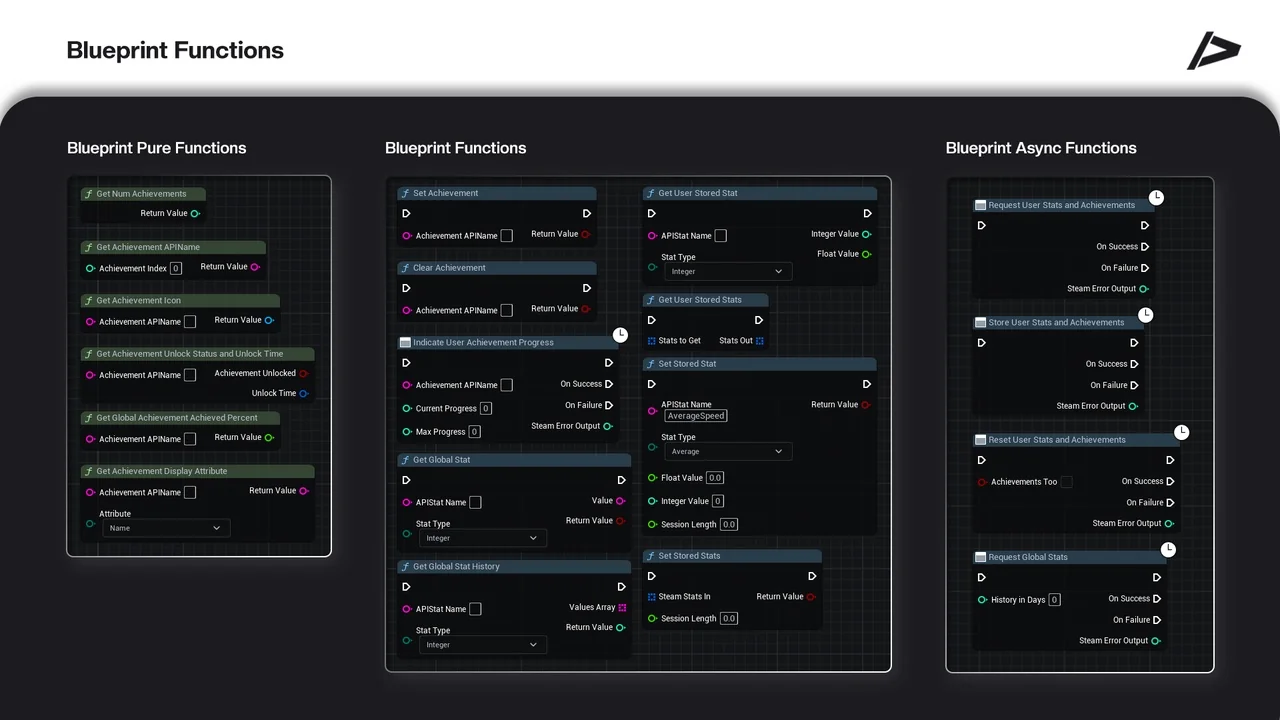1280x720 pixels.
Task: Click the History in Days value field
Action: pos(1054,600)
